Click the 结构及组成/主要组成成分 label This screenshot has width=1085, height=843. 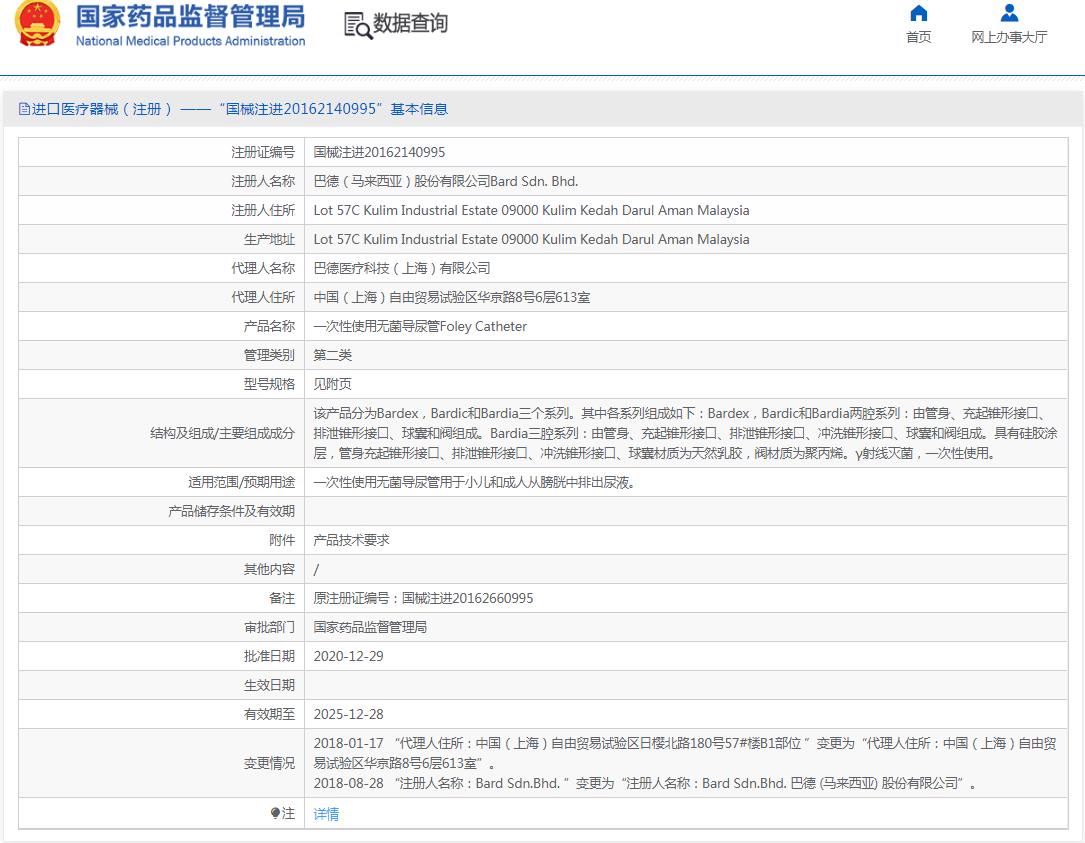[x=223, y=433]
